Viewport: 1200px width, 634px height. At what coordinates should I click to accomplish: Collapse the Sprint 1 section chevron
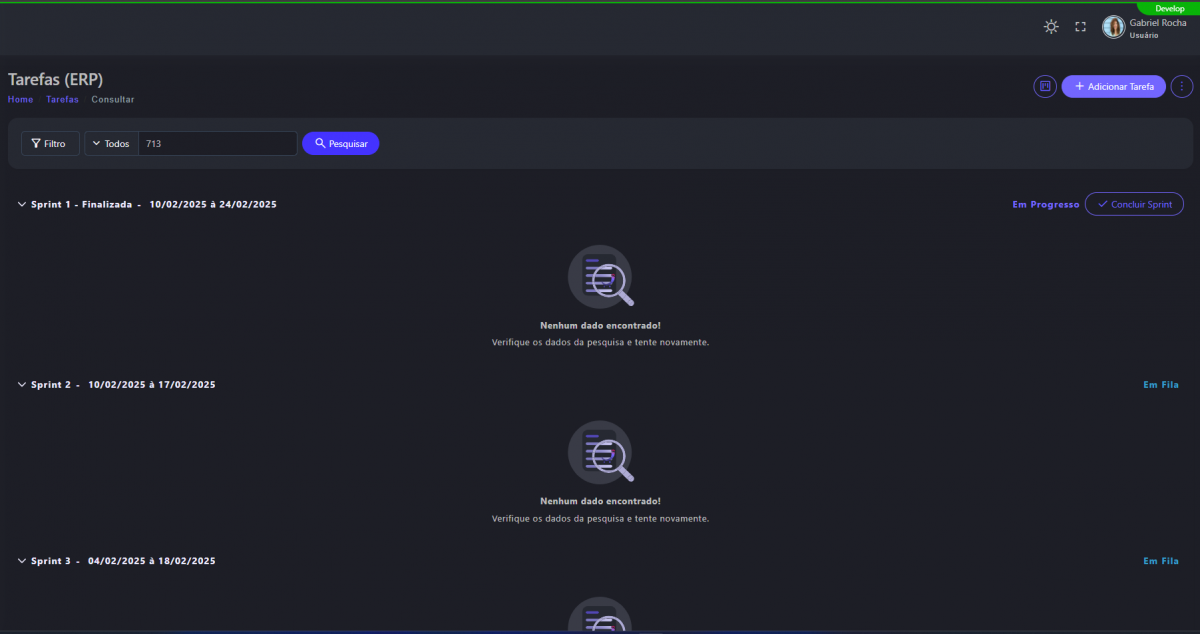(22, 205)
